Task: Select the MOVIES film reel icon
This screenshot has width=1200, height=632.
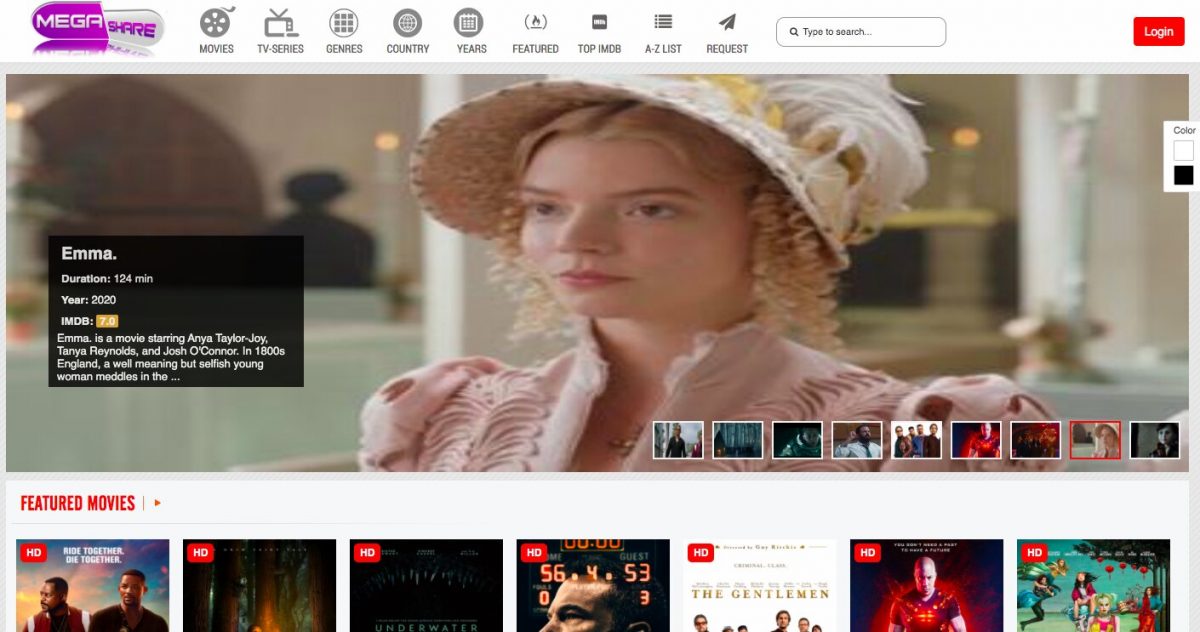Action: coord(215,24)
